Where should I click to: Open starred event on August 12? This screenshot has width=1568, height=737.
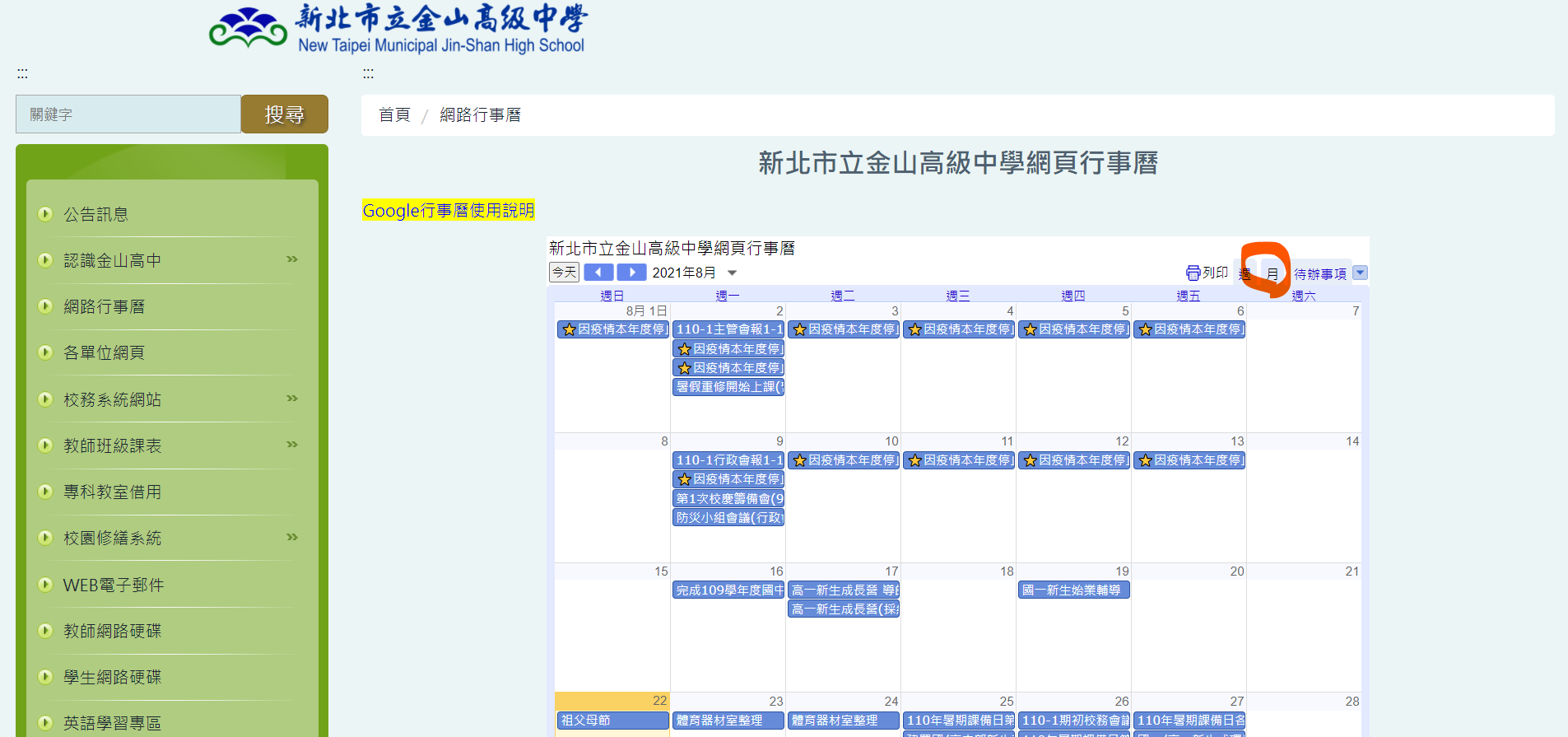coord(1074,460)
